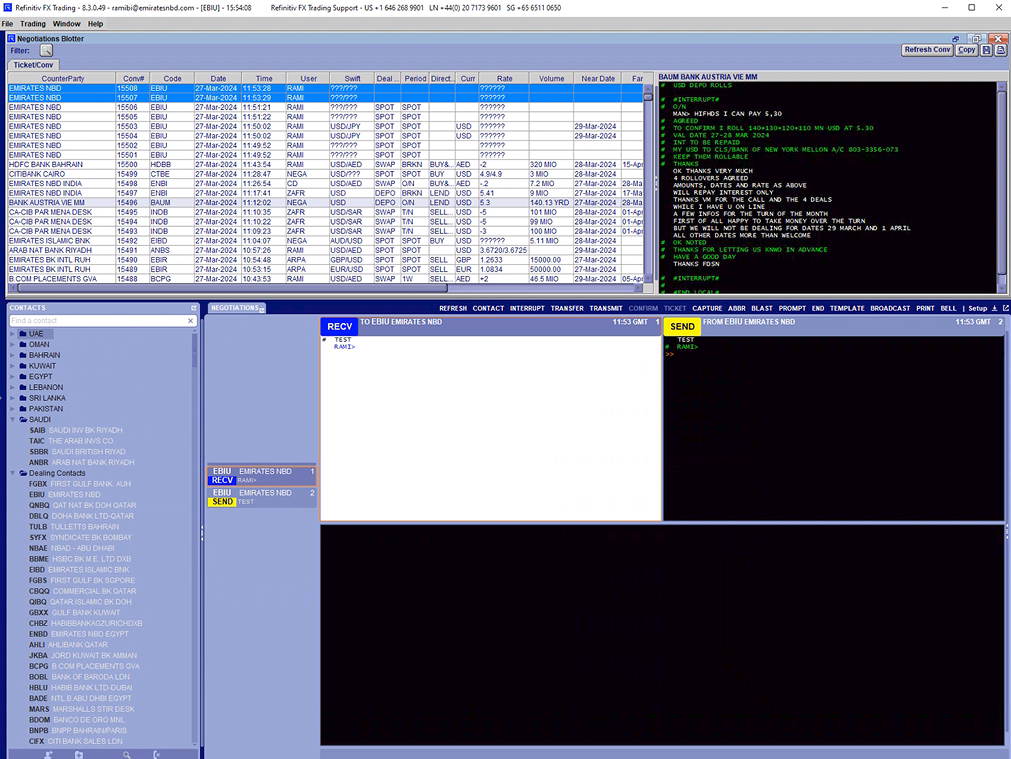Select contact ANBR ARAB NAT BANK RIYADH

[x=82, y=462]
